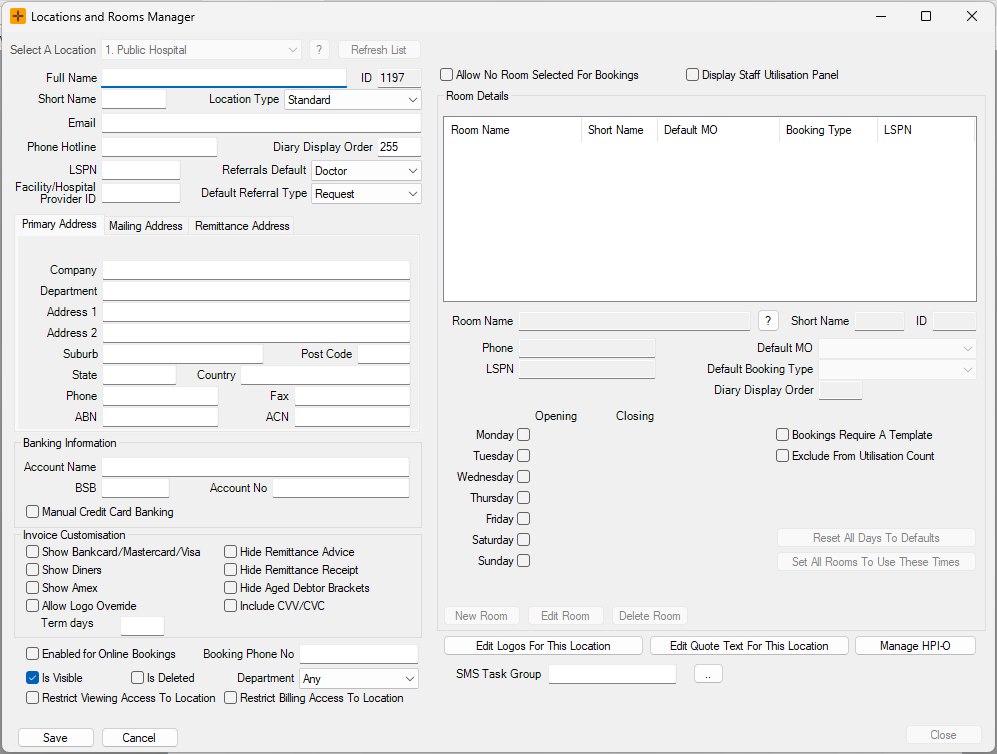The width and height of the screenshot is (997, 754).
Task: Click the question mark beside Select A Location
Action: tap(319, 50)
